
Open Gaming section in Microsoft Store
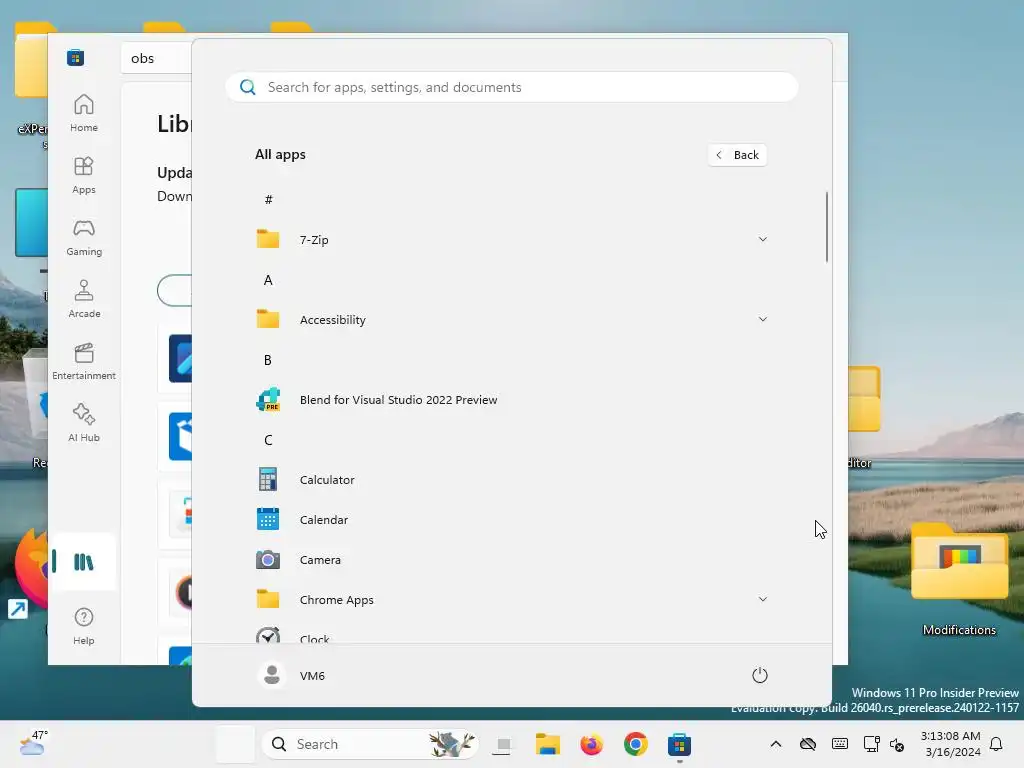point(84,237)
